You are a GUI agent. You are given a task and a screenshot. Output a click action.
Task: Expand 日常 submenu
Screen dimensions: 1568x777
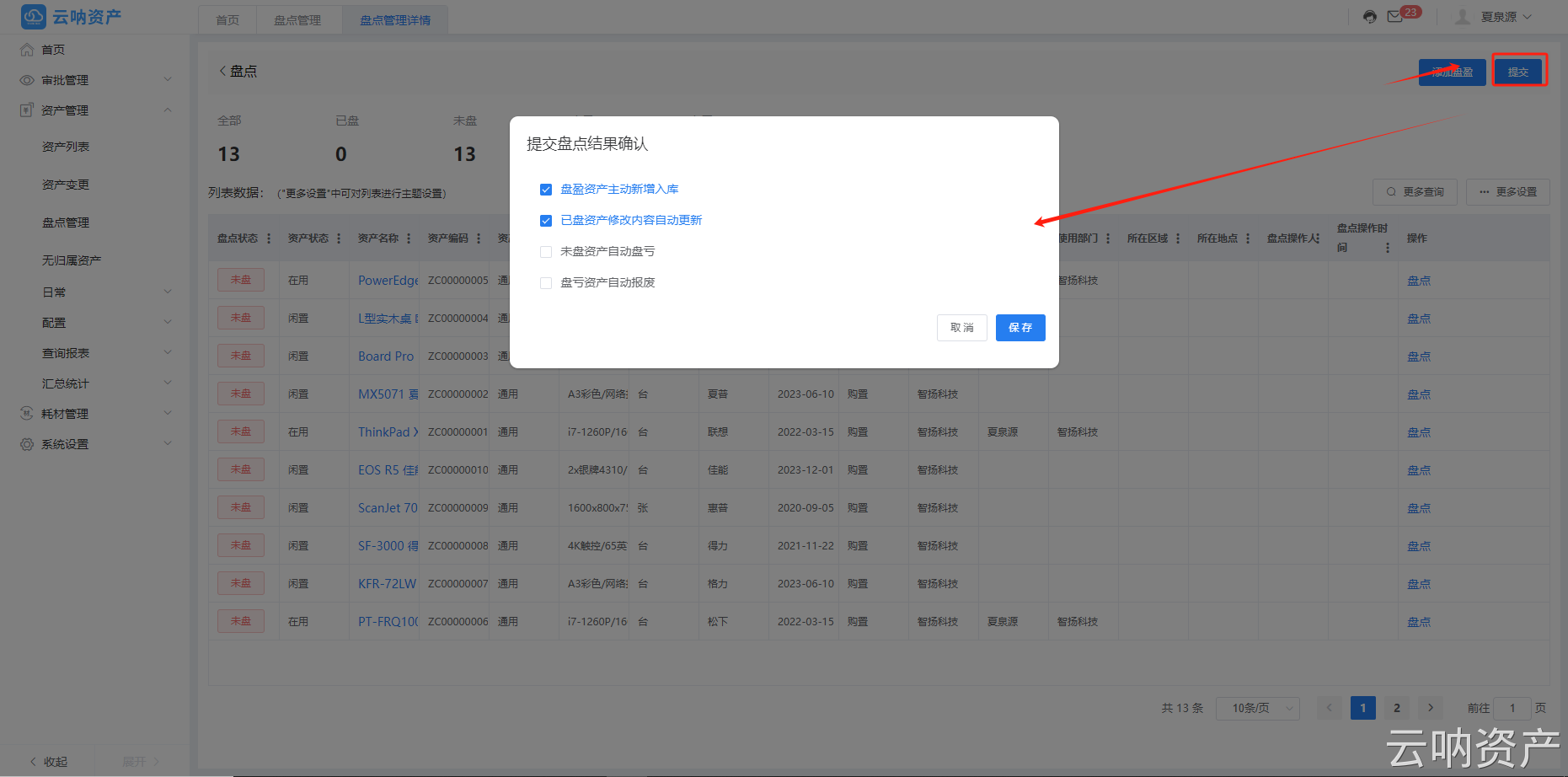(168, 292)
